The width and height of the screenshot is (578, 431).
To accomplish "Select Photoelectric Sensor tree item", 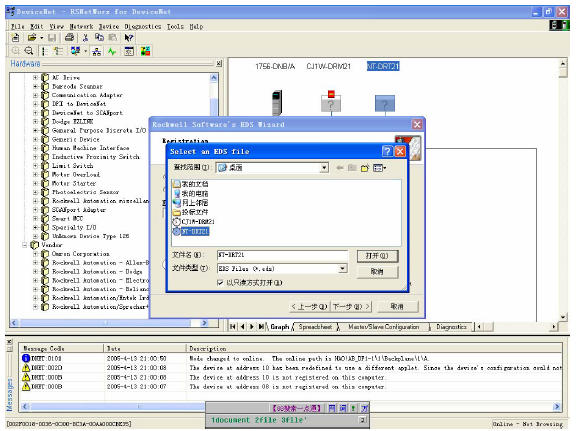I will click(x=86, y=192).
